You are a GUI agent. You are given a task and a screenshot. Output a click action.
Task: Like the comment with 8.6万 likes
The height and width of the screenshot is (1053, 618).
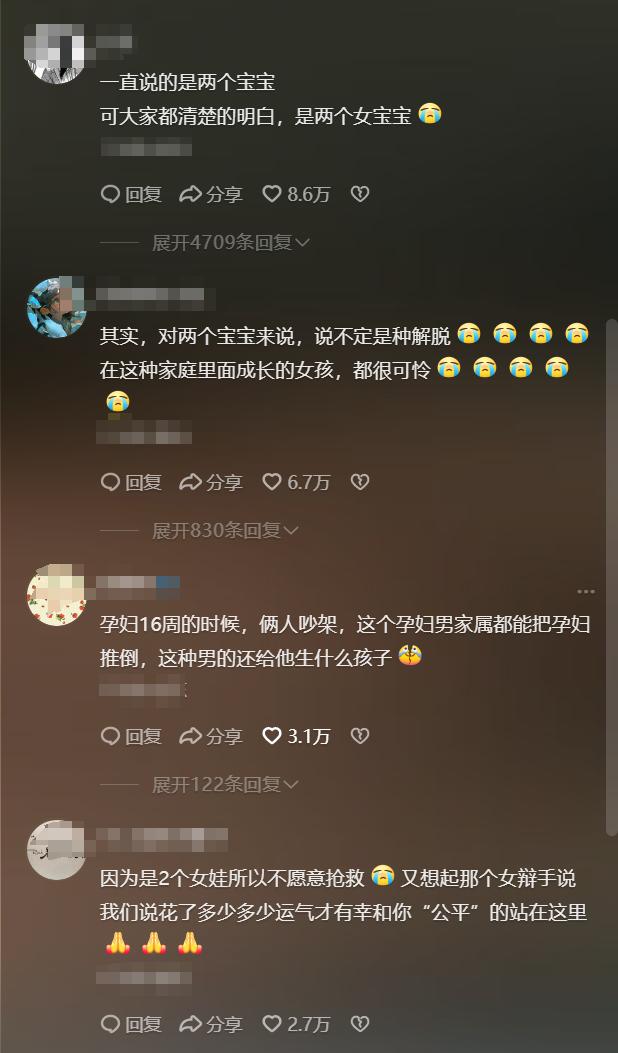point(296,194)
